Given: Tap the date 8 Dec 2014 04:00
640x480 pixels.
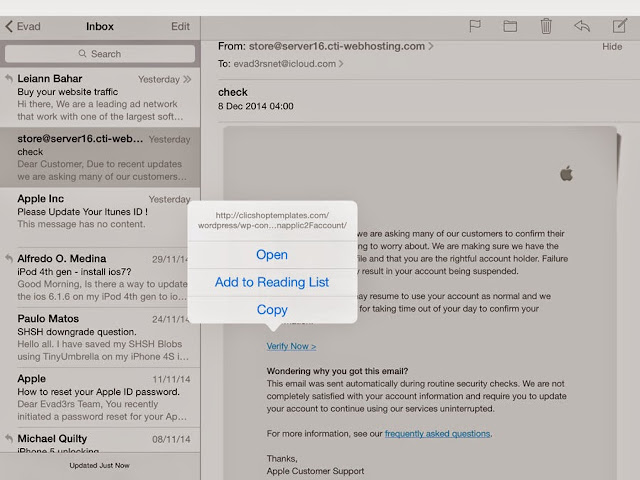Looking at the screenshot, I should coord(256,106).
